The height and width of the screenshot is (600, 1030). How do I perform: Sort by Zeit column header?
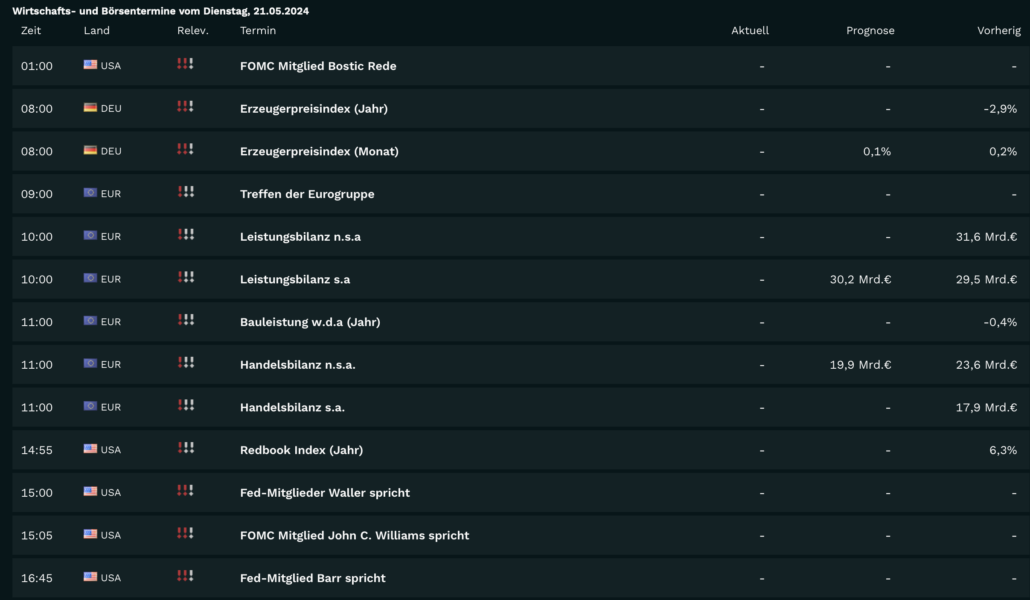coord(31,30)
